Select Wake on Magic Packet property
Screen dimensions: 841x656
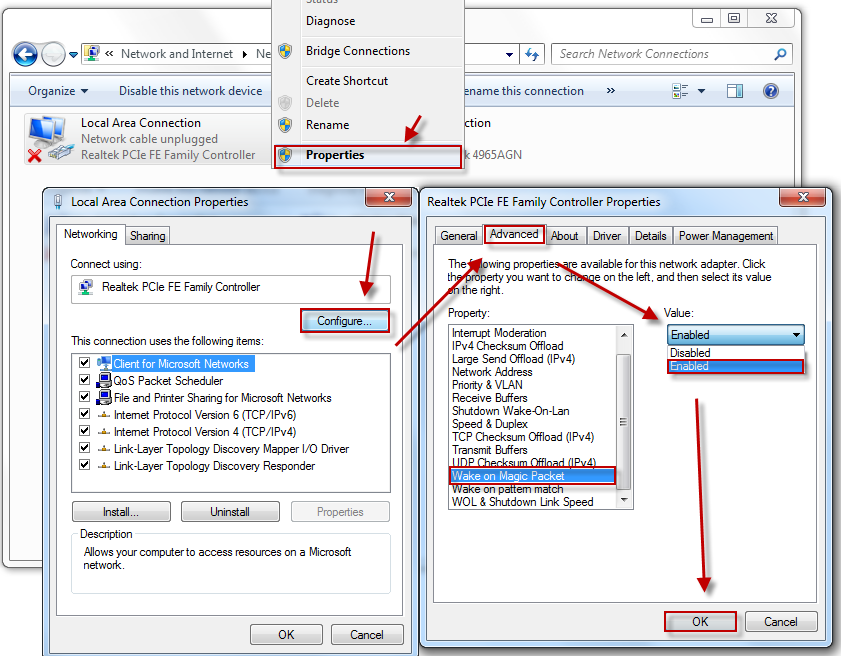pyautogui.click(x=533, y=476)
